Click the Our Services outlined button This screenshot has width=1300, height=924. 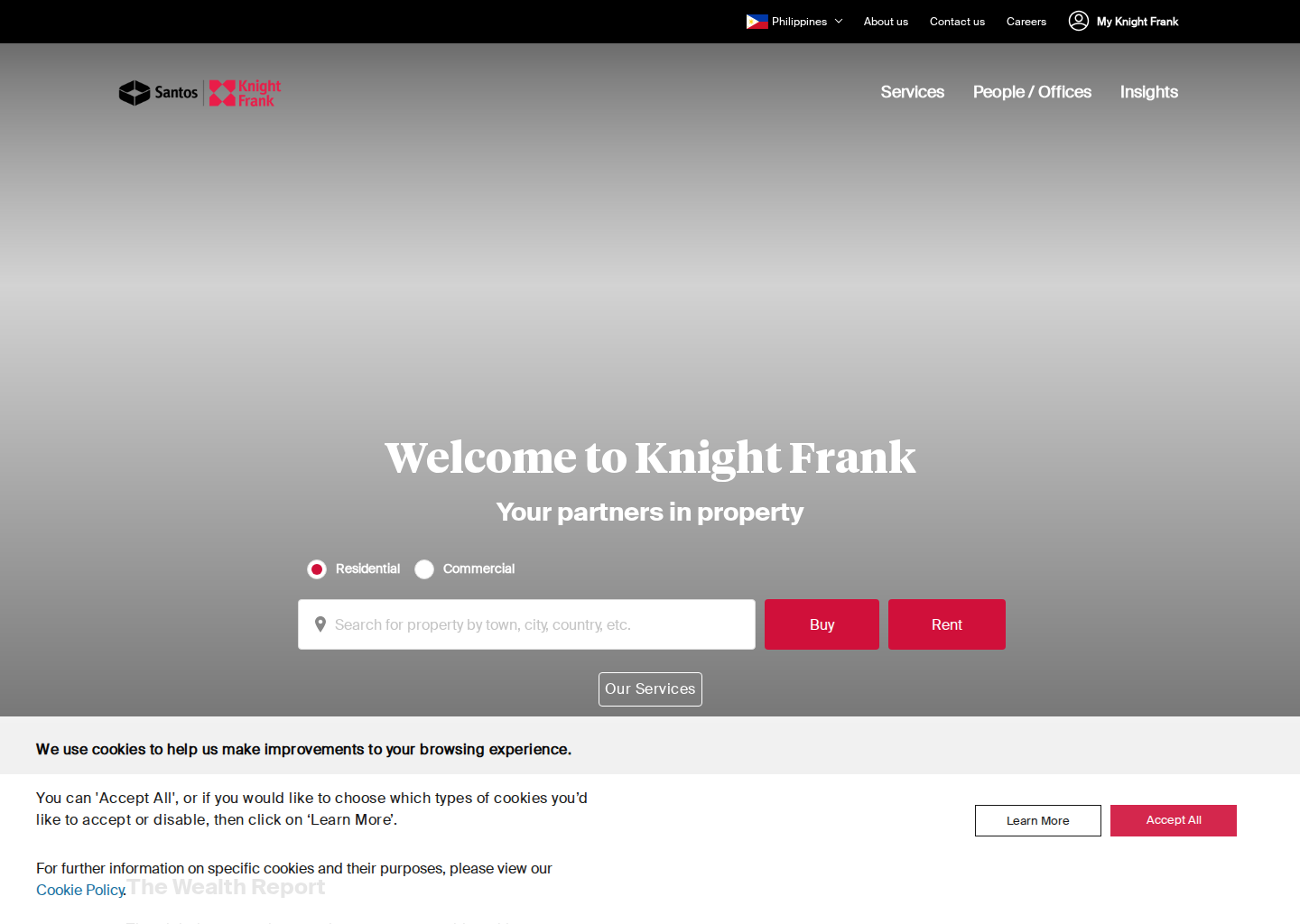(x=650, y=689)
